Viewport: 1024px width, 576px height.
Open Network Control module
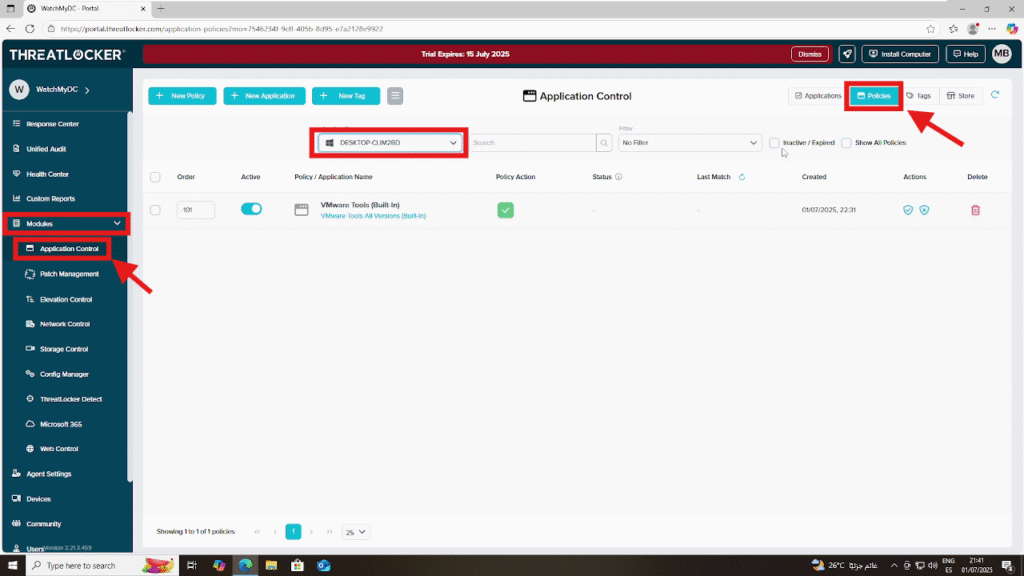(x=65, y=324)
